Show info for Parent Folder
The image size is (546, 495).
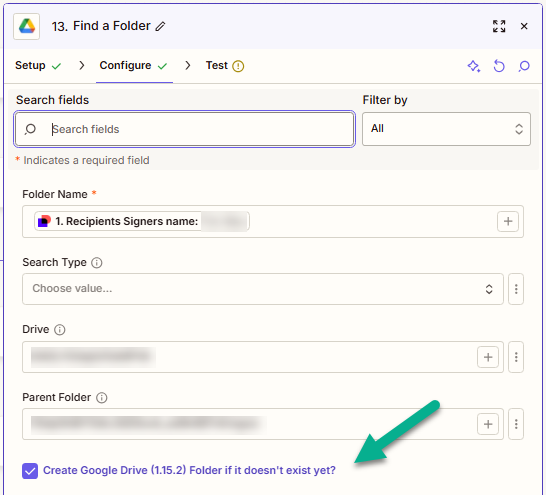(102, 398)
